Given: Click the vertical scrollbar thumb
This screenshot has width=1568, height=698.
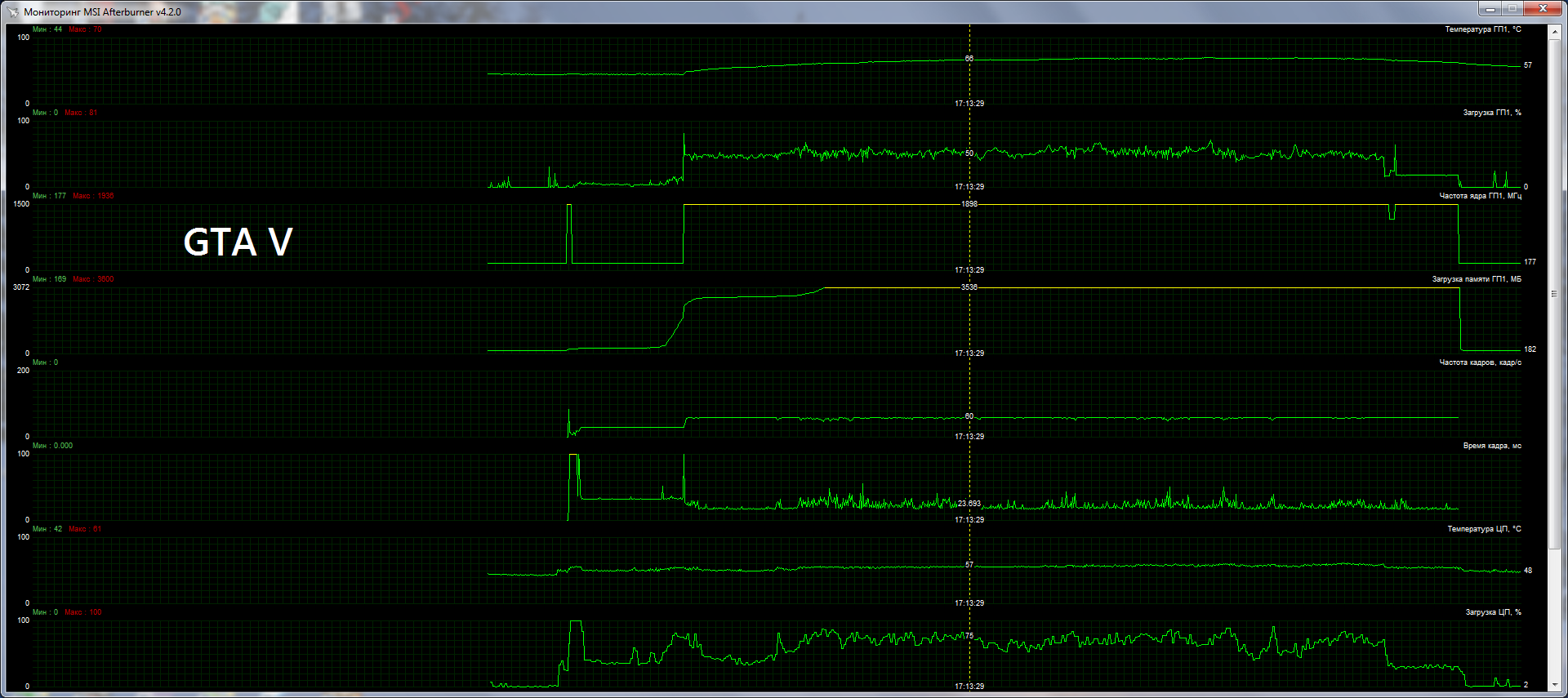Looking at the screenshot, I should coord(1554,294).
